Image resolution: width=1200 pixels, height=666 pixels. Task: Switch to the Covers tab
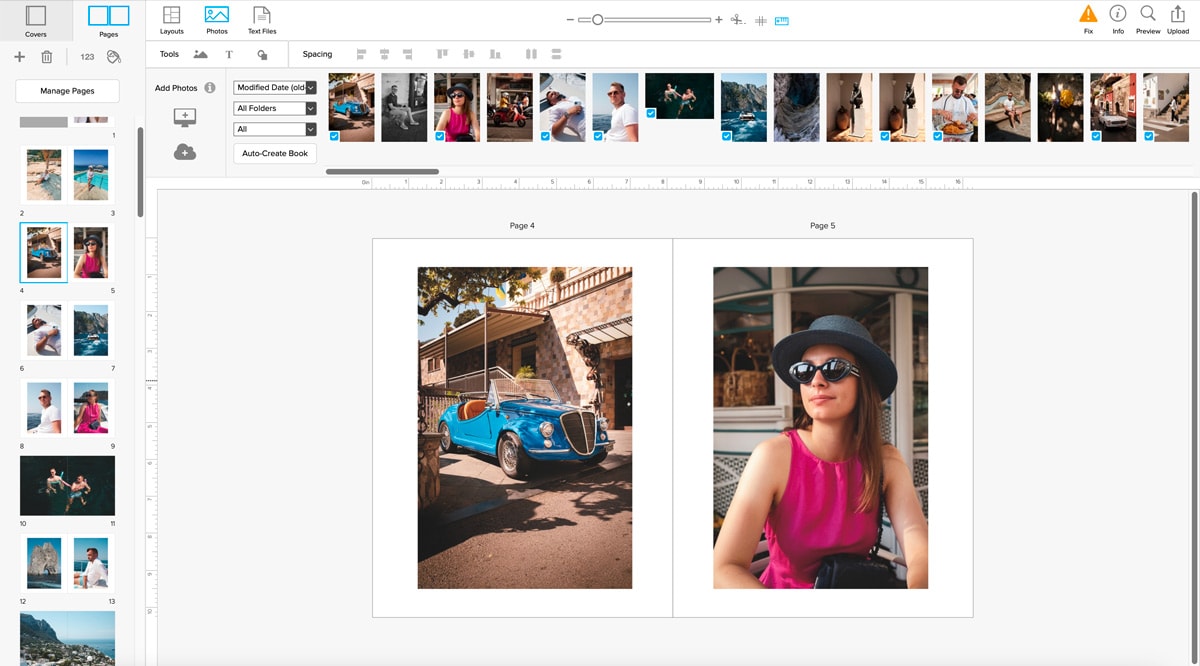tap(36, 20)
